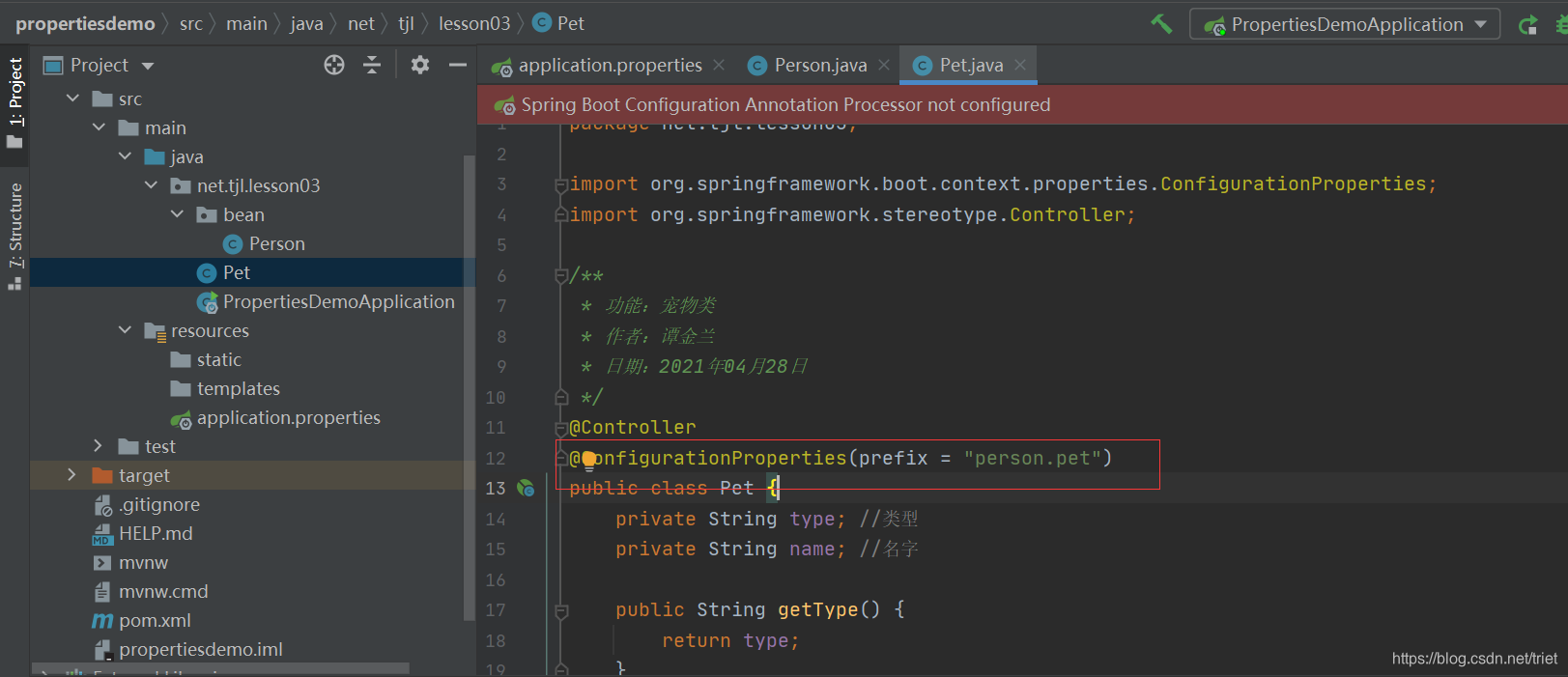Image resolution: width=1568 pixels, height=677 pixels.
Task: Click the getType method name
Action: click(817, 609)
